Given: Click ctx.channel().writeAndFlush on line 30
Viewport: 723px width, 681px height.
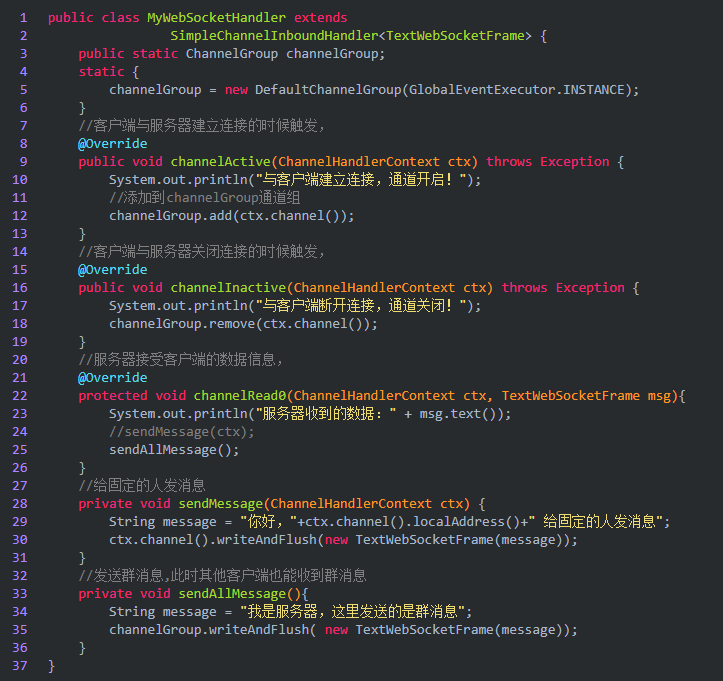Looking at the screenshot, I should (x=213, y=539).
